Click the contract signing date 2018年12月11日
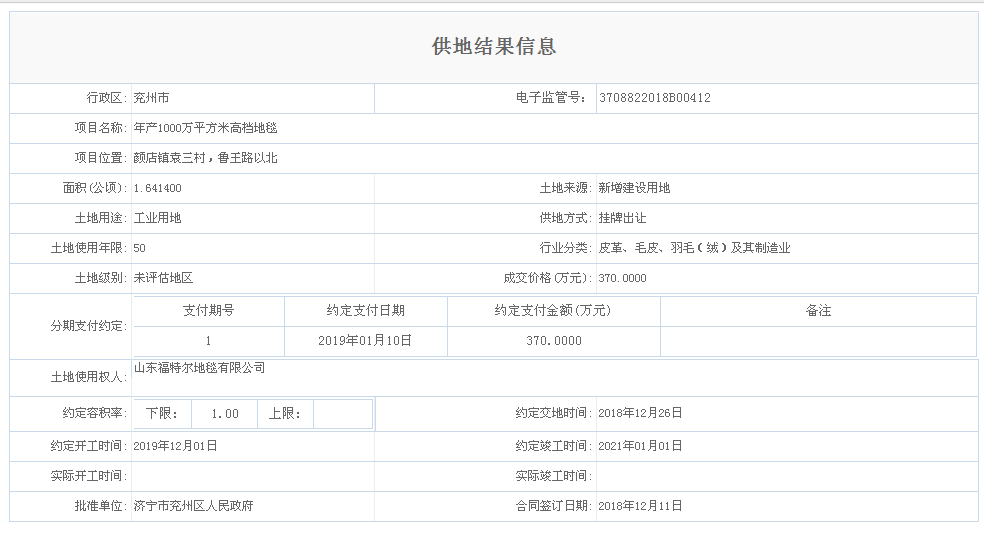The width and height of the screenshot is (984, 558). 639,506
